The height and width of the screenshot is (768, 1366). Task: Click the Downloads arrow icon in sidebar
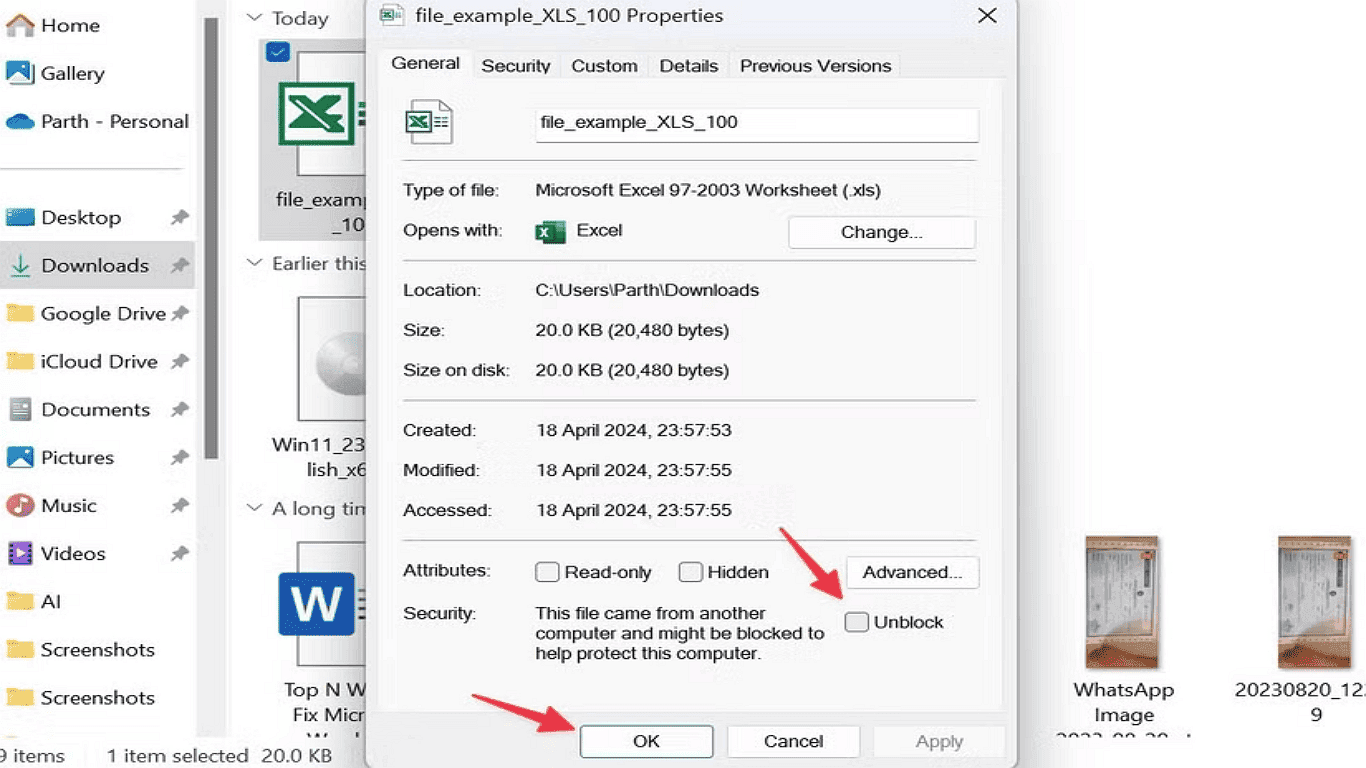(20, 266)
